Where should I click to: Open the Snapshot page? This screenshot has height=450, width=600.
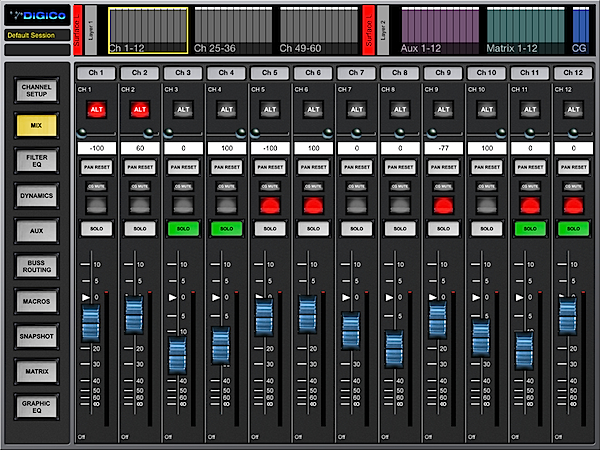tap(37, 336)
